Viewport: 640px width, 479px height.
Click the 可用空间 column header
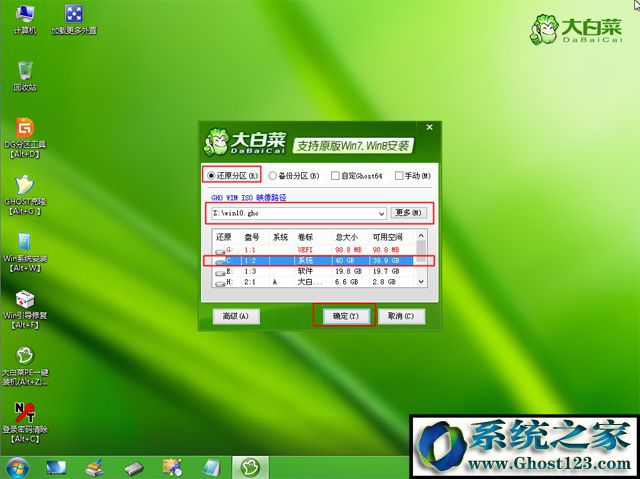(387, 237)
